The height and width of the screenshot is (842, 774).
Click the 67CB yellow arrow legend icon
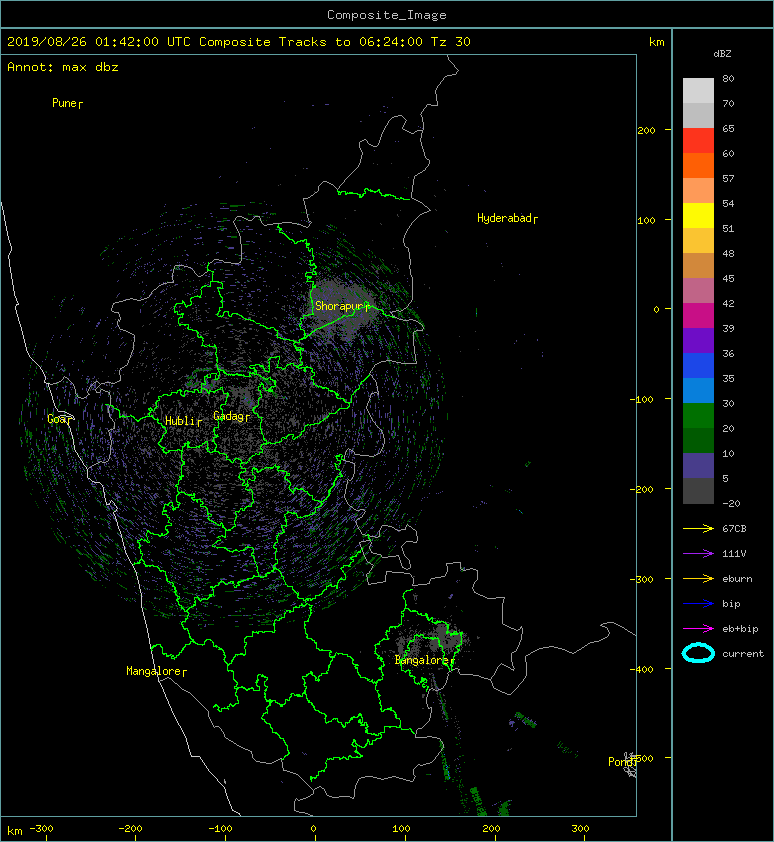pos(698,528)
